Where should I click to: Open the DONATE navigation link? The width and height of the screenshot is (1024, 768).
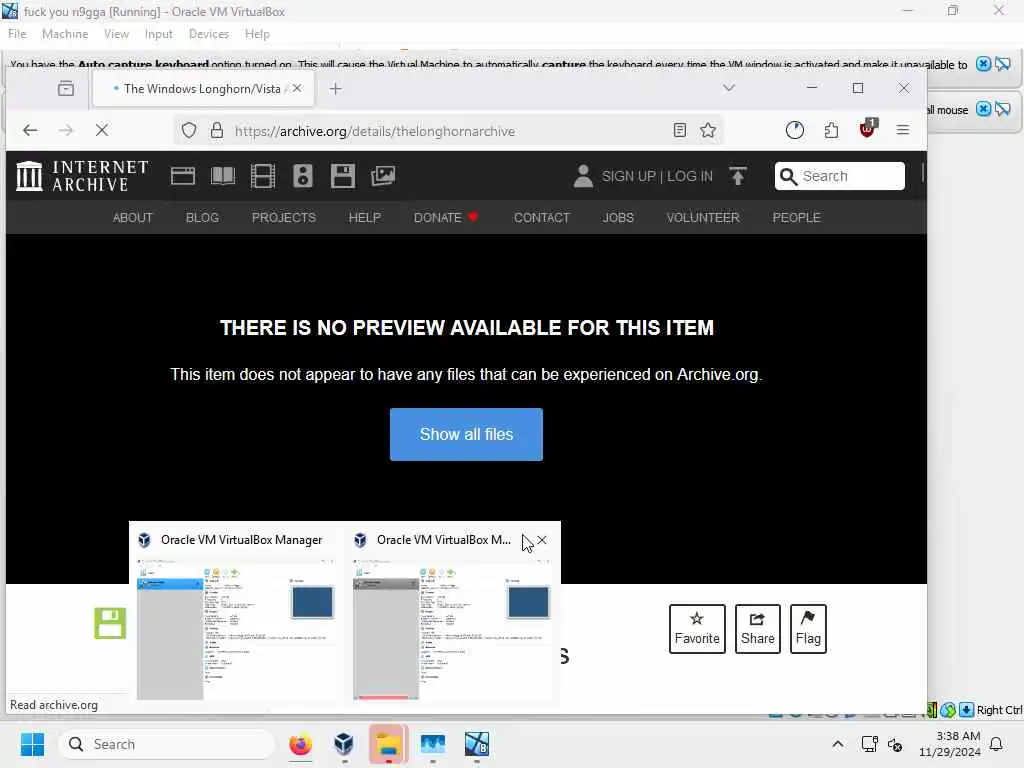[x=445, y=217]
